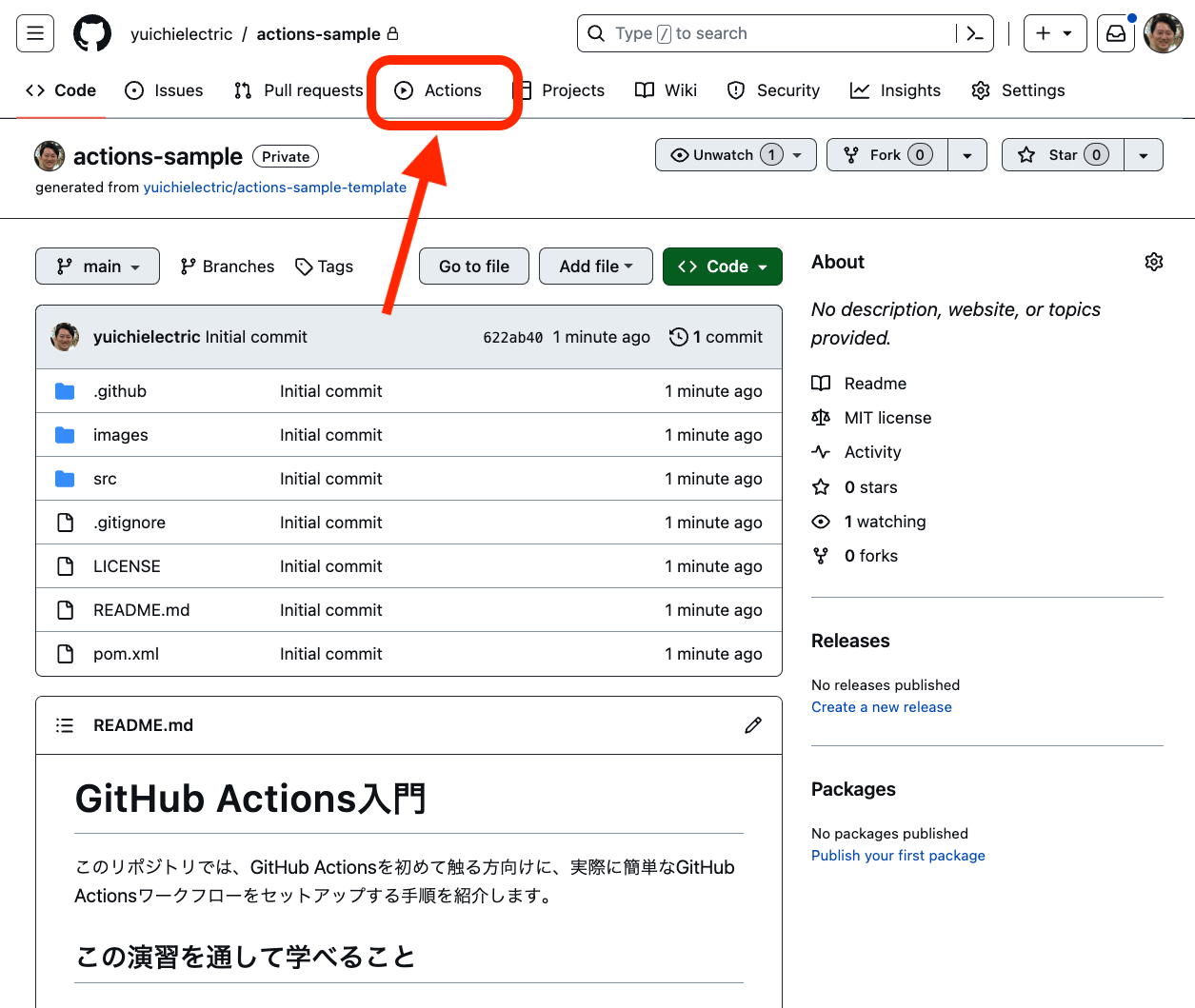Open the Wiki tab
The width and height of the screenshot is (1195, 1008).
click(667, 90)
